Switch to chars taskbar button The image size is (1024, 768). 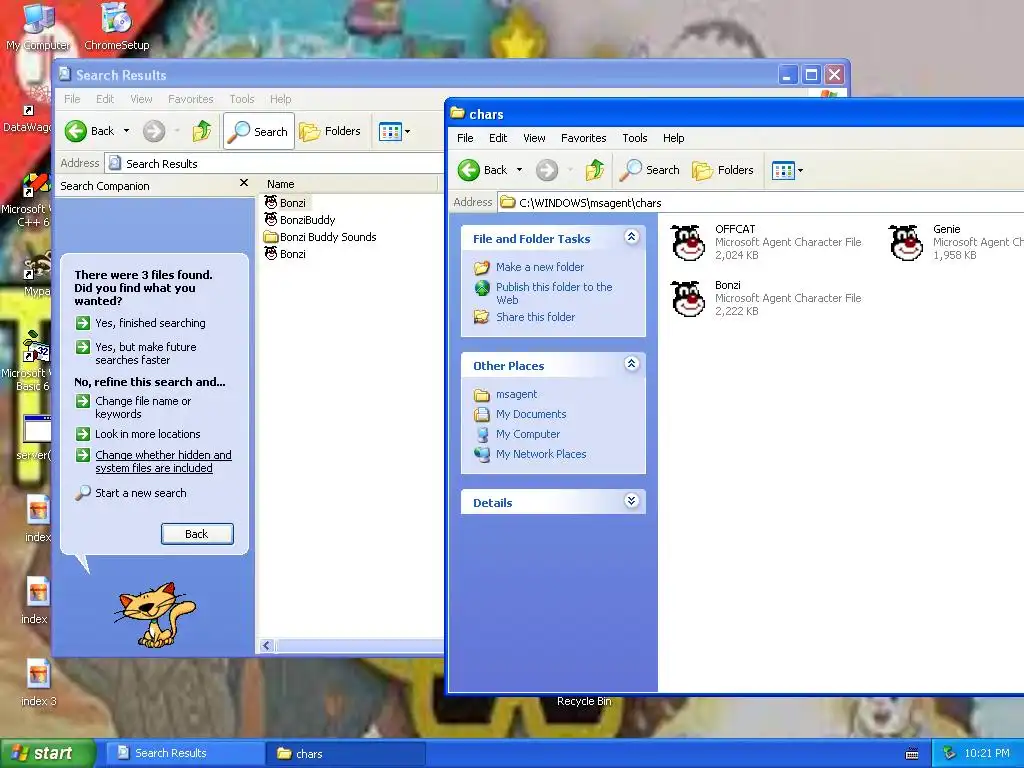345,753
